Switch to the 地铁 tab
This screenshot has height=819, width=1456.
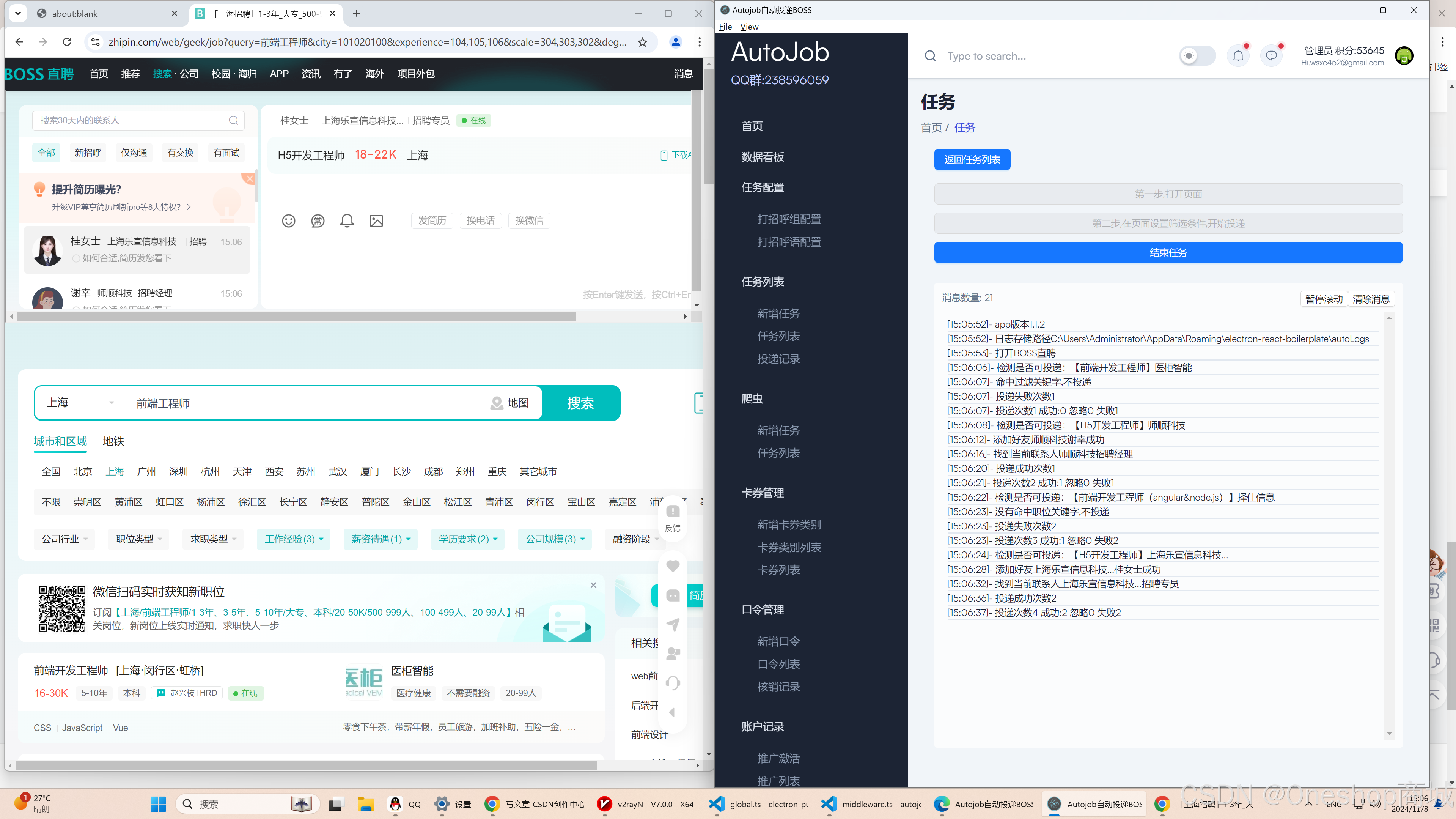coord(113,441)
